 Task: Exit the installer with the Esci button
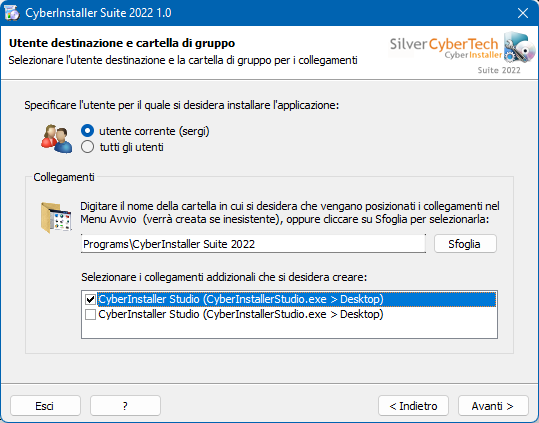click(45, 406)
